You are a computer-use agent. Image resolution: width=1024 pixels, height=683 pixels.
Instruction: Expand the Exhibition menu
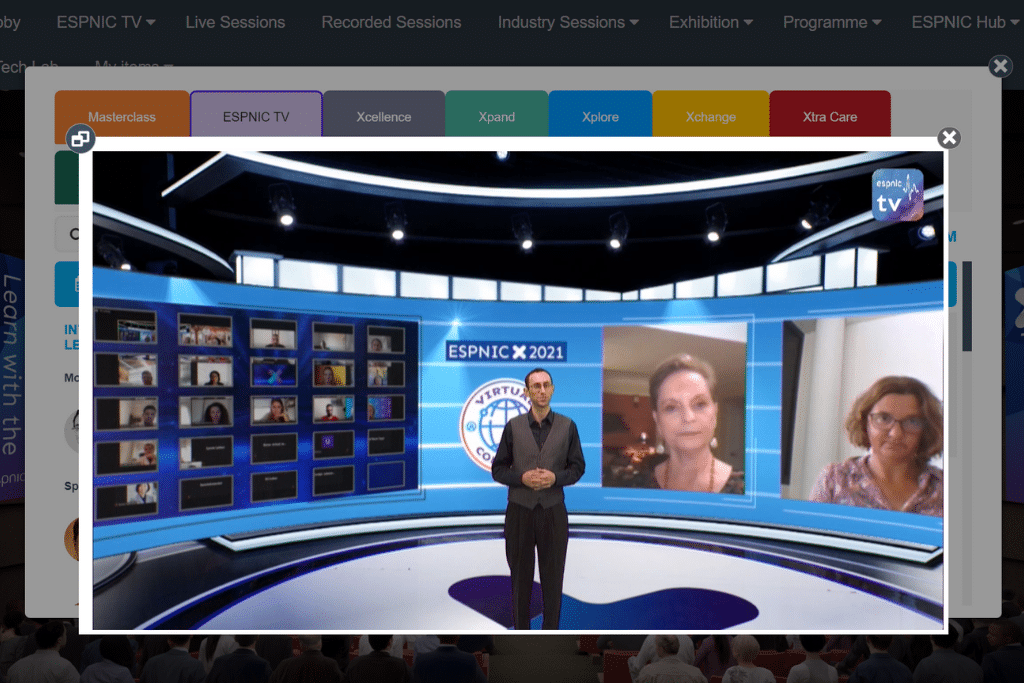click(x=711, y=22)
